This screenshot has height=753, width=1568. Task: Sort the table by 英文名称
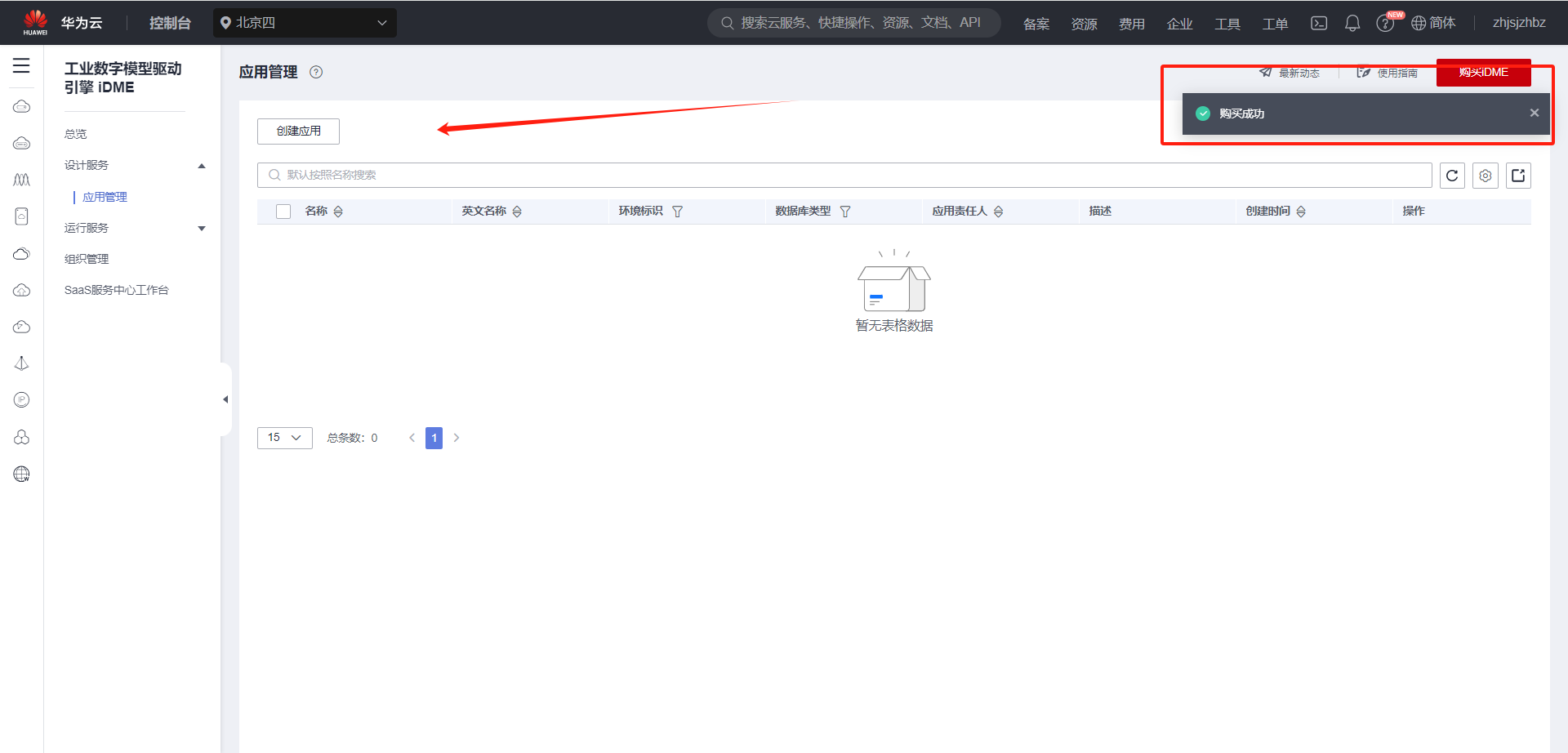(517, 212)
